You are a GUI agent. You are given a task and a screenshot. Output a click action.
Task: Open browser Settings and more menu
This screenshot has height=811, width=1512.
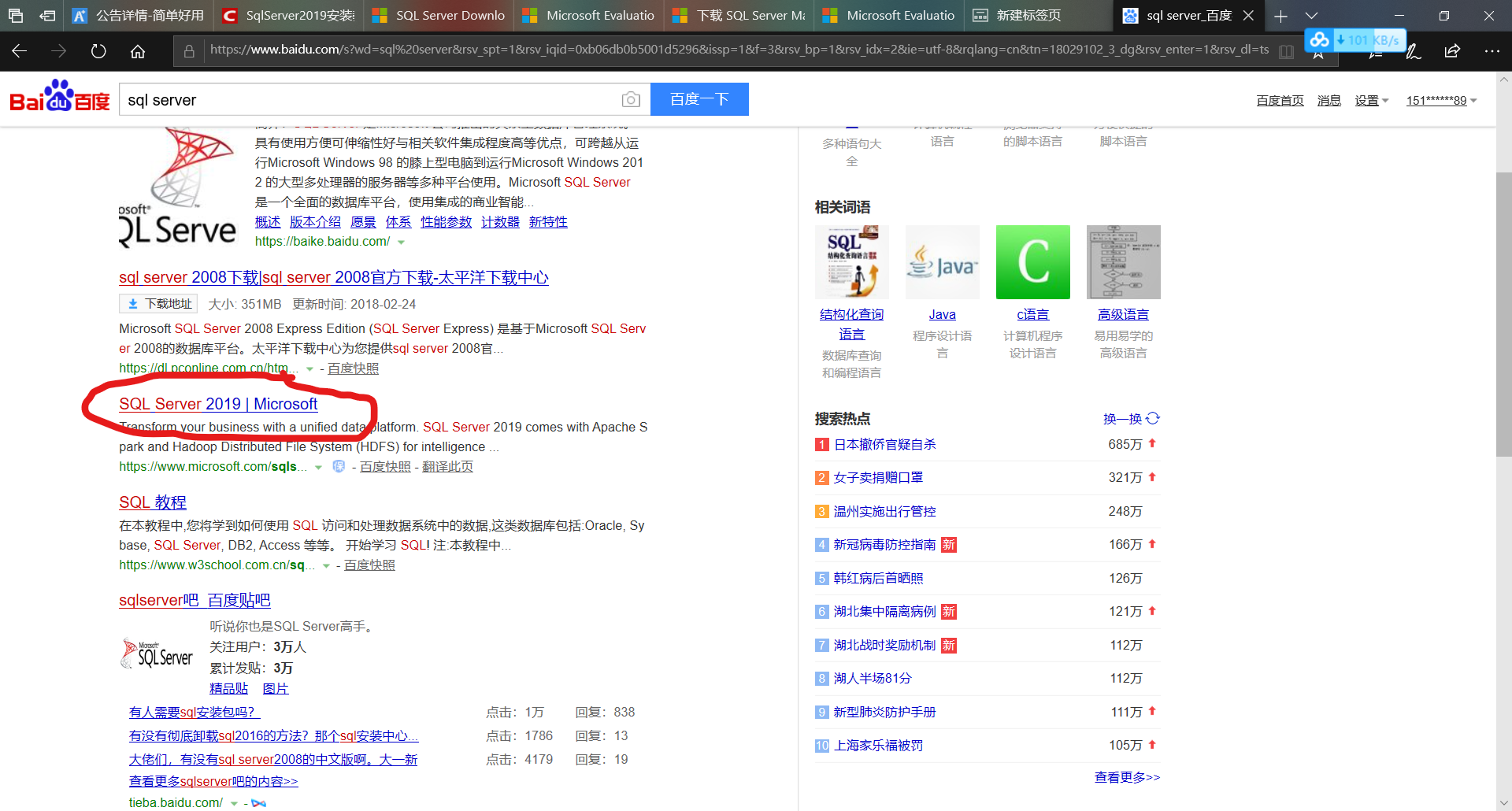(x=1492, y=51)
